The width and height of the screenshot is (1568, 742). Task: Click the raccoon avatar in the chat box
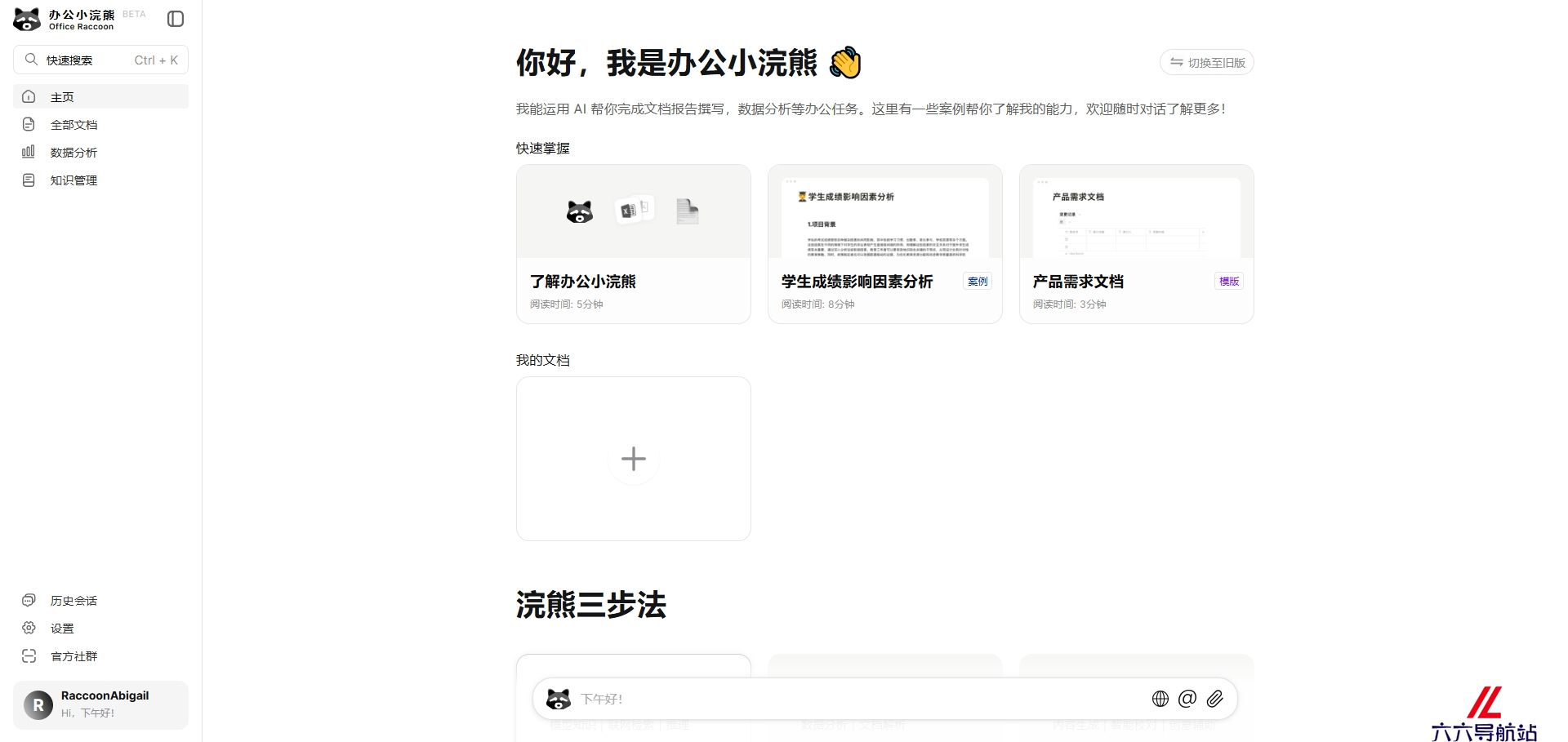(559, 699)
